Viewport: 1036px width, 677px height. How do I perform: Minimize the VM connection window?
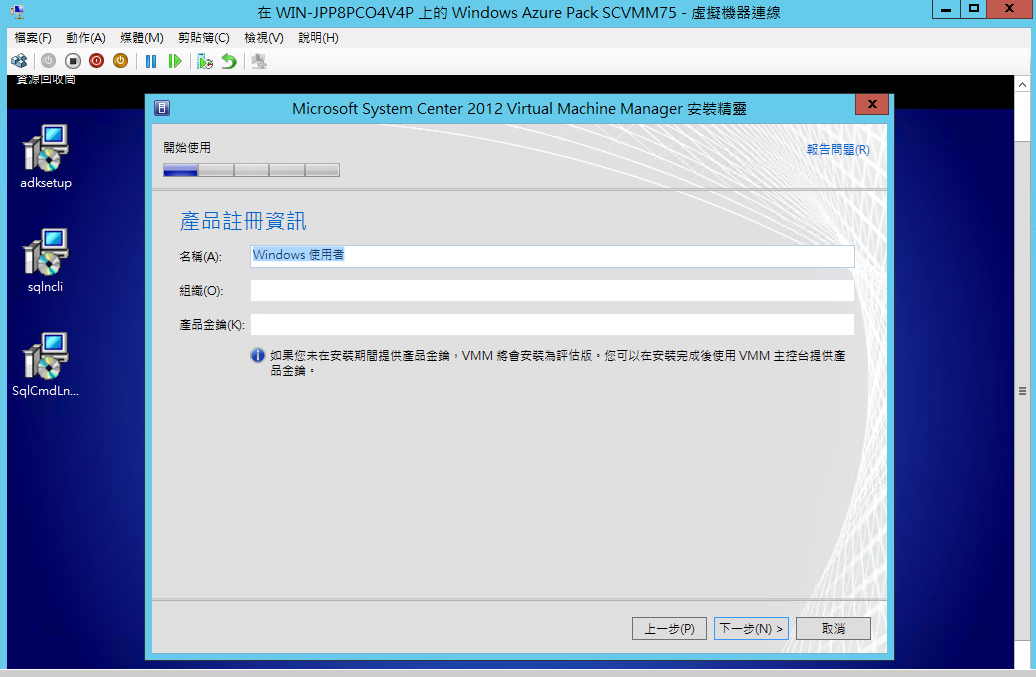[x=947, y=9]
